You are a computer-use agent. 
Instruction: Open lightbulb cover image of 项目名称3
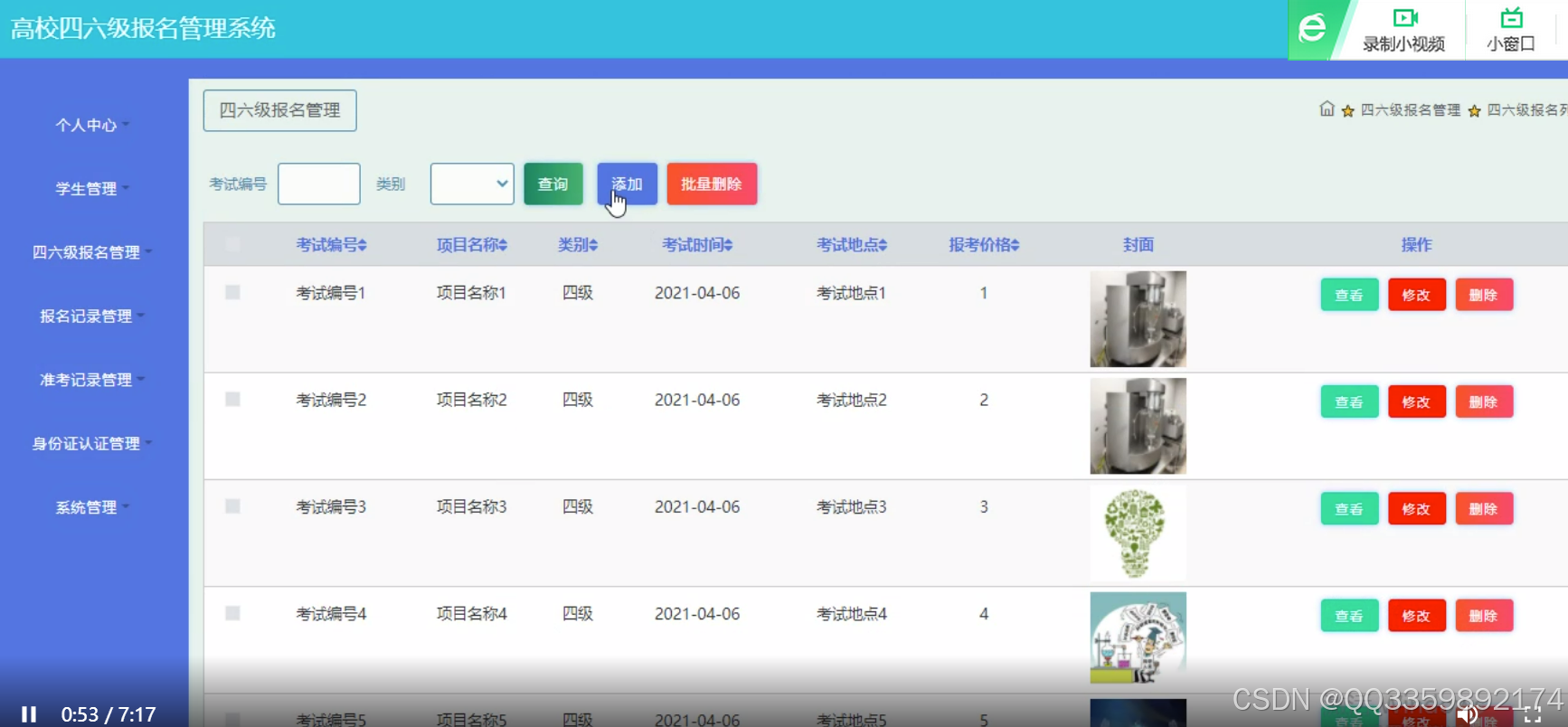click(x=1138, y=533)
